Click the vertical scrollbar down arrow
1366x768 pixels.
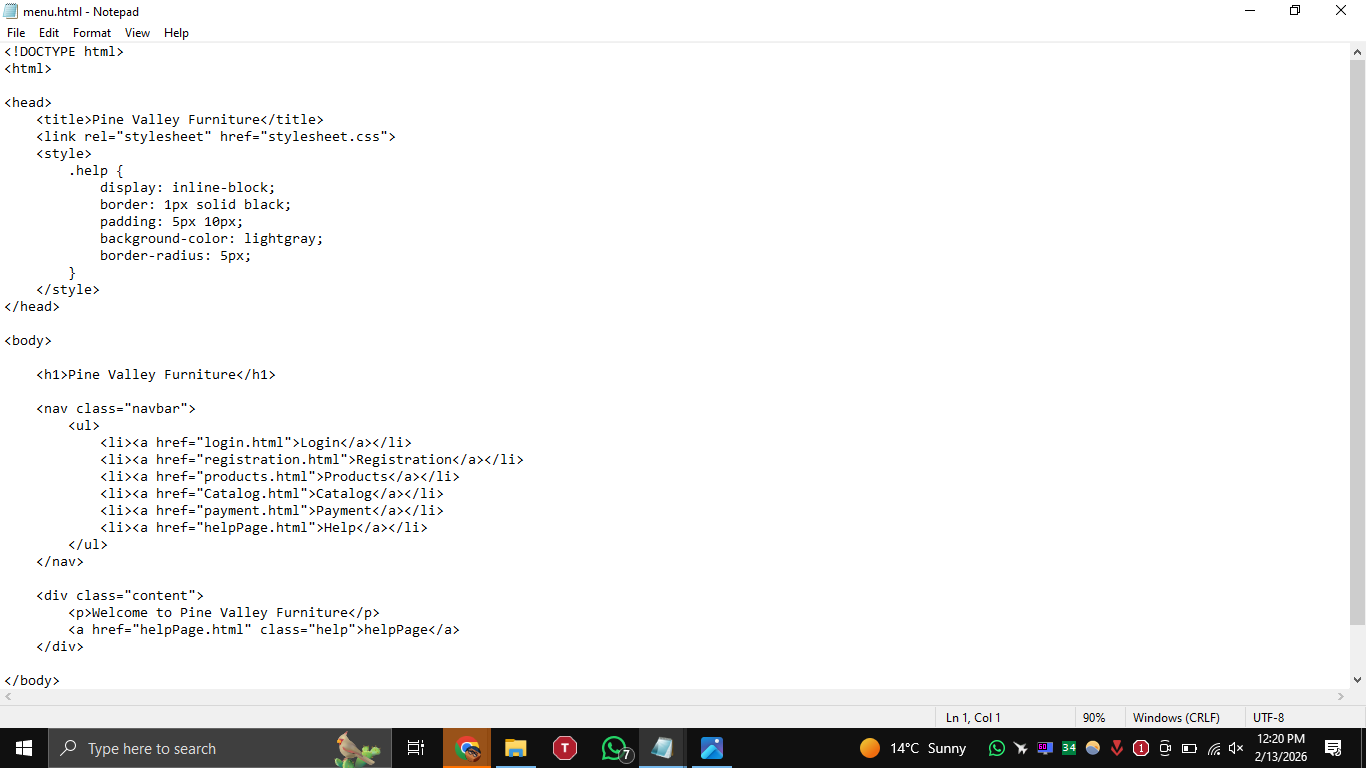(1357, 680)
